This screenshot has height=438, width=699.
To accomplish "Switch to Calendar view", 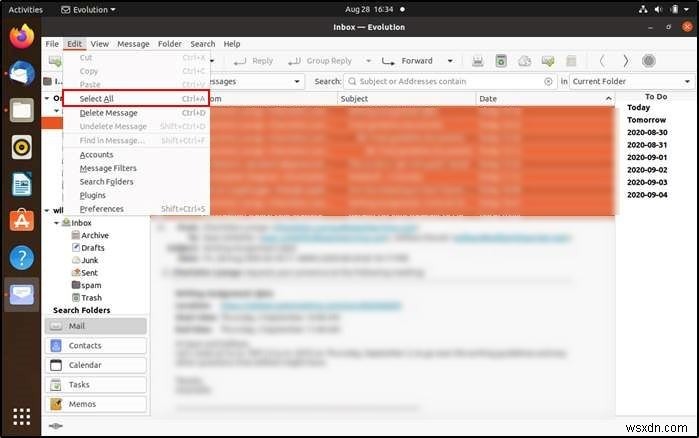I will click(x=95, y=365).
